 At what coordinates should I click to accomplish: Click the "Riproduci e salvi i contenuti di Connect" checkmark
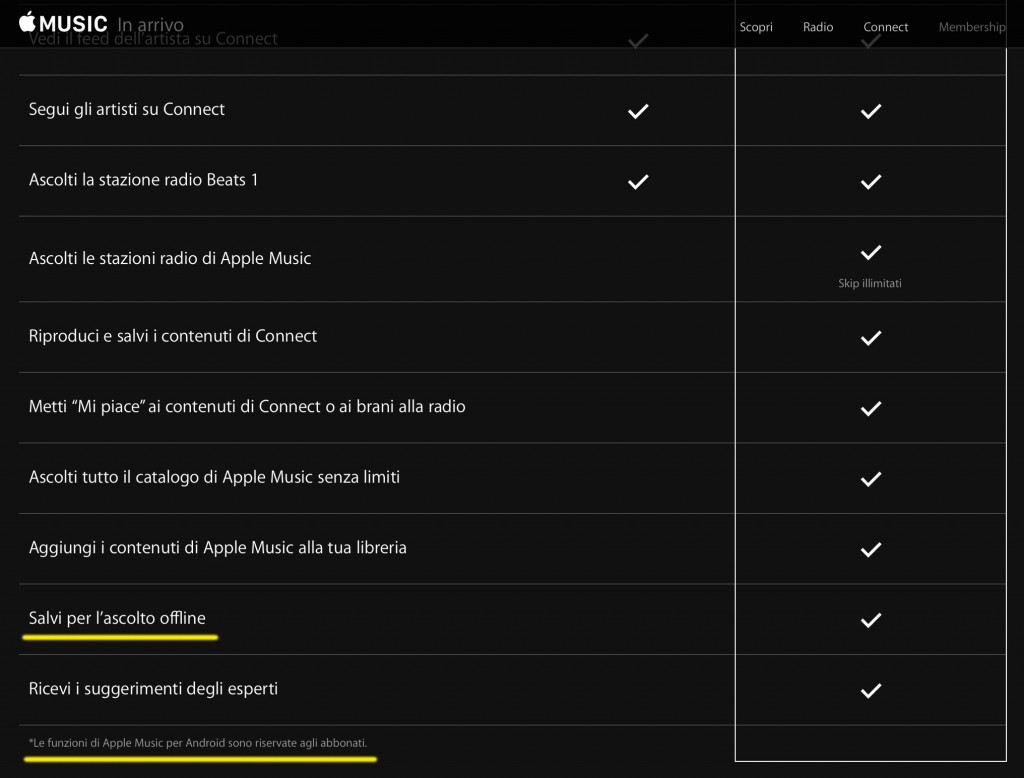870,337
